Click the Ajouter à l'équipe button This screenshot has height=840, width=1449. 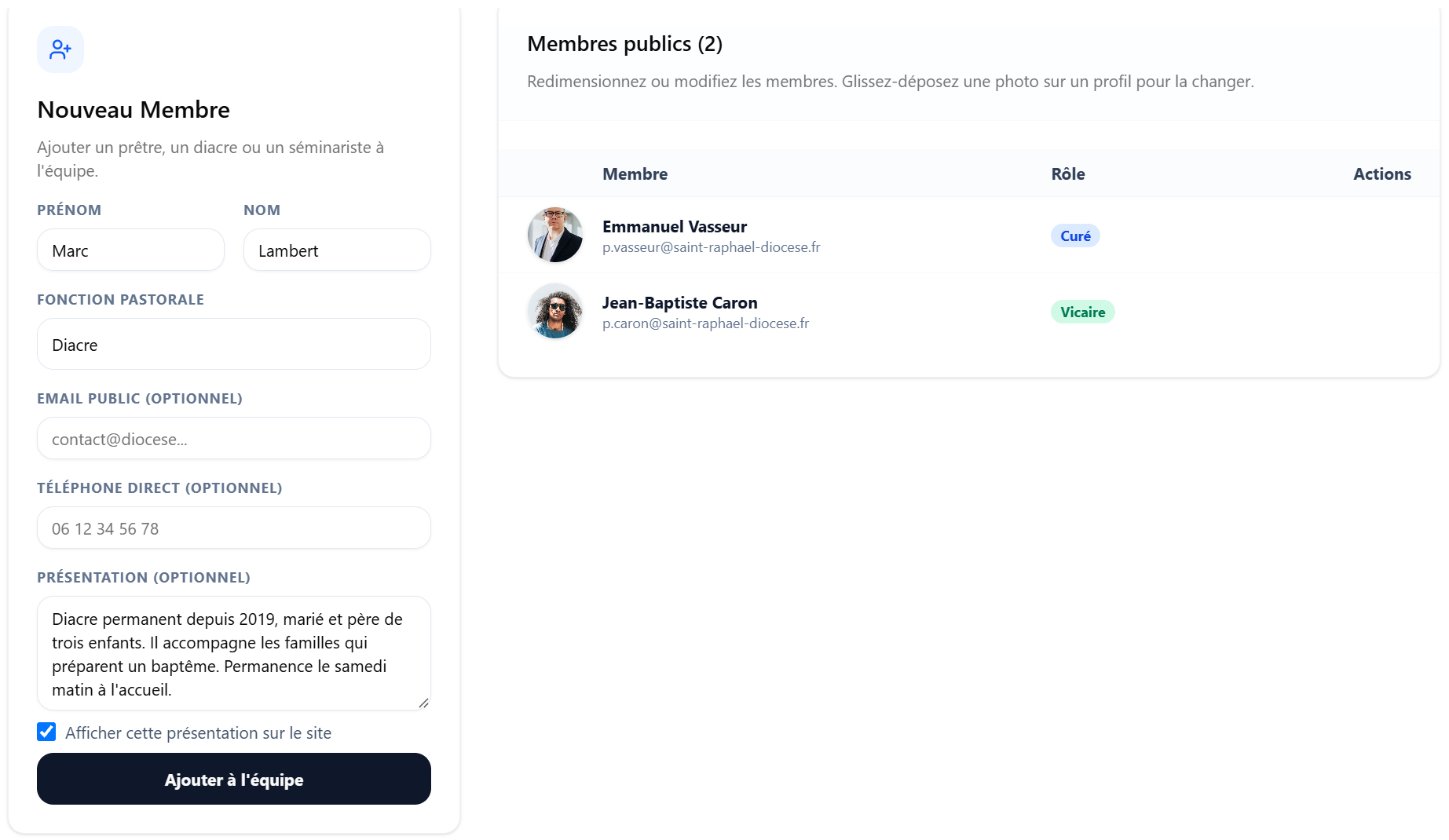coord(234,779)
